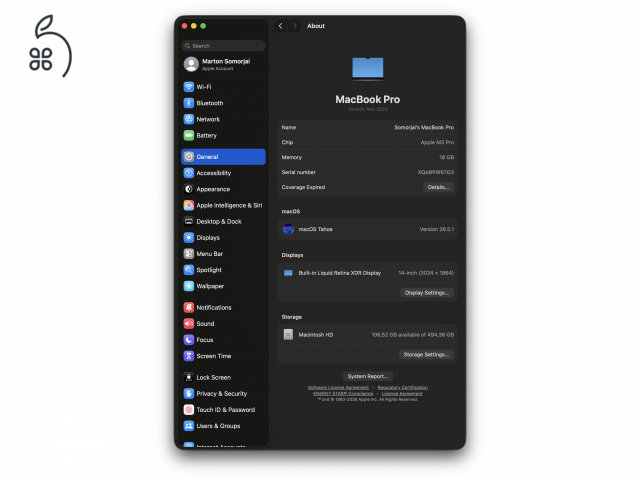Open Apple Intelligence & Siri icon
Screen dimensions: 640x480
(x=189, y=205)
